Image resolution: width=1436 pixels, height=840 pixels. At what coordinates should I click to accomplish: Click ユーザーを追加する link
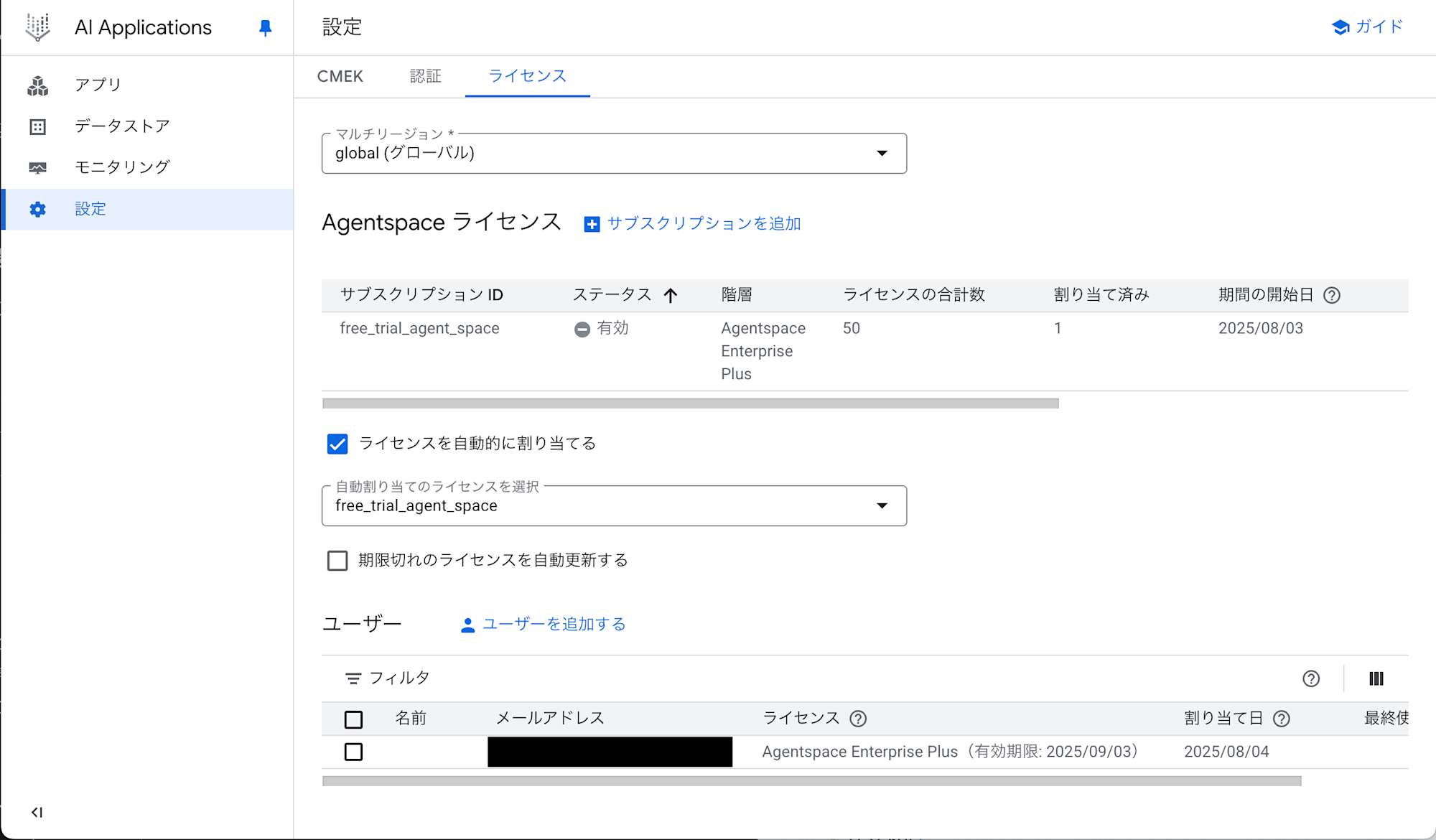[x=554, y=625]
